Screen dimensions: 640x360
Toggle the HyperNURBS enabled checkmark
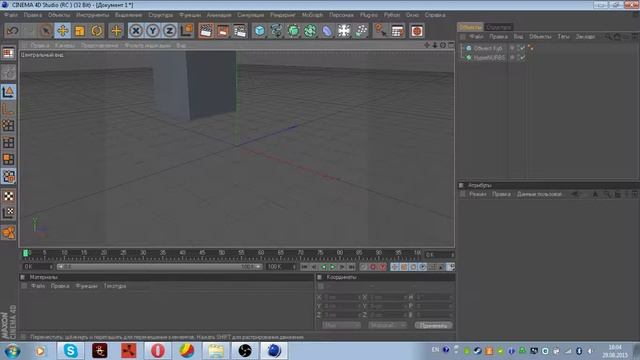[522, 58]
